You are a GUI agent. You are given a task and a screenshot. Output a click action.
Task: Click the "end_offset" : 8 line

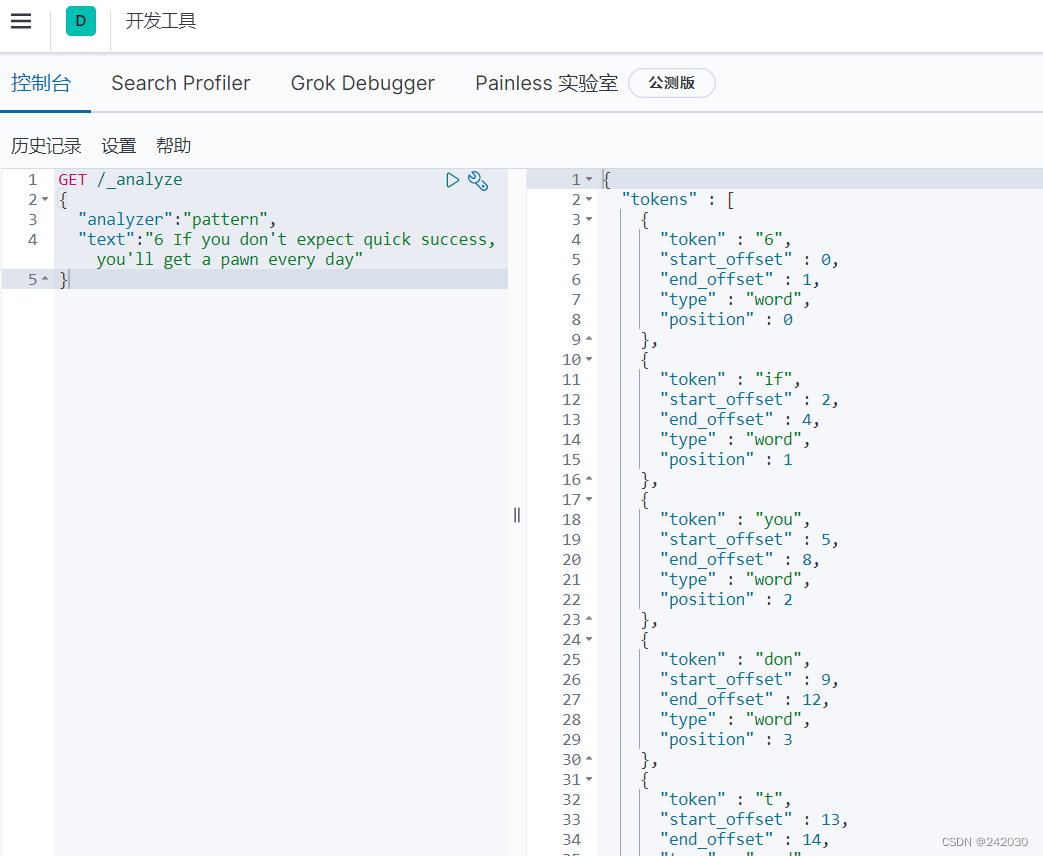(740, 559)
